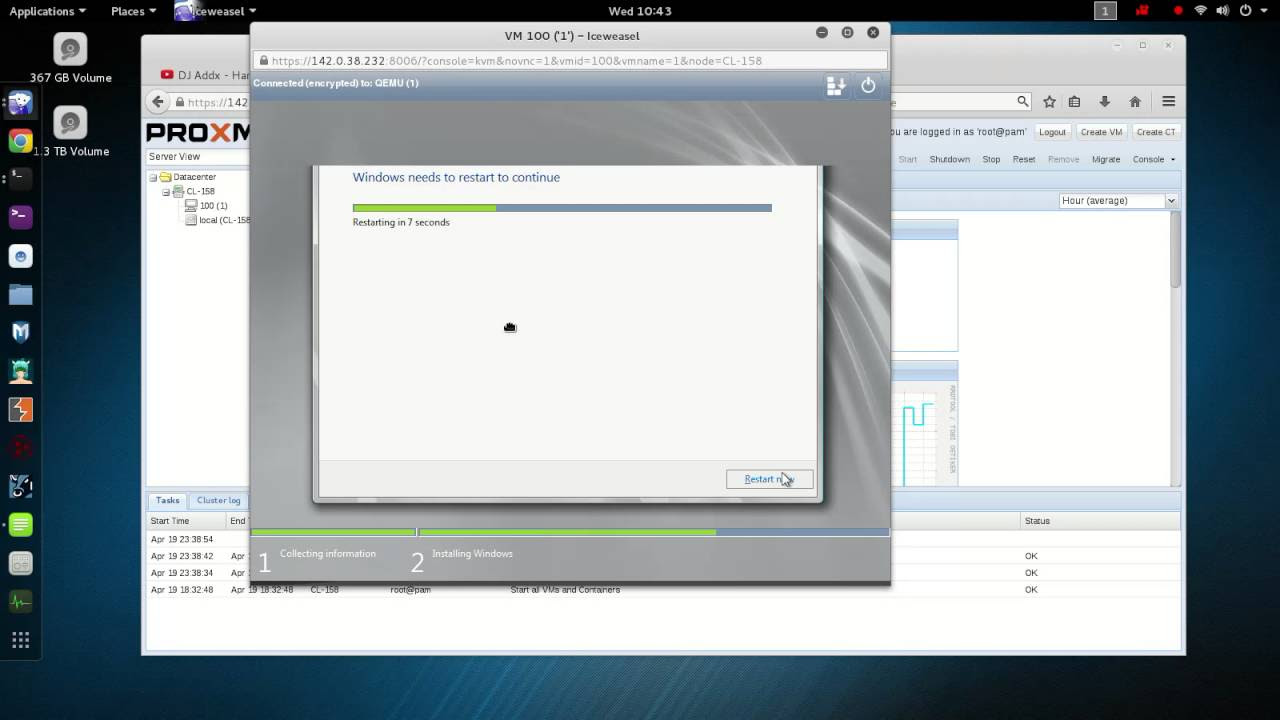The width and height of the screenshot is (1280, 720).
Task: Click the Logout button in Proxmox
Action: click(1052, 132)
